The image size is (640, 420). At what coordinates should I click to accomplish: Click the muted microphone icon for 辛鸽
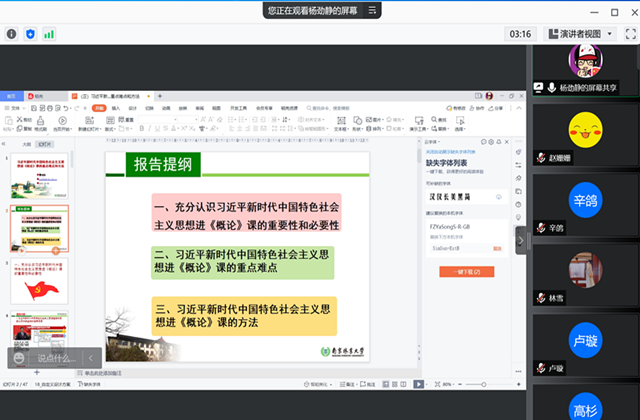point(539,228)
